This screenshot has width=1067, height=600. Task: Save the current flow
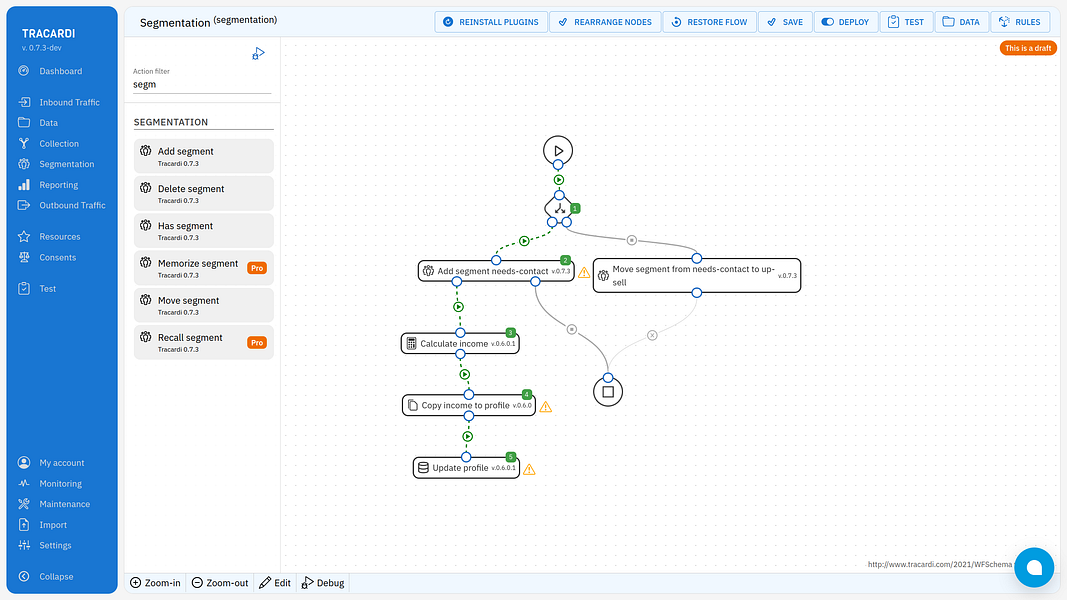click(x=785, y=22)
